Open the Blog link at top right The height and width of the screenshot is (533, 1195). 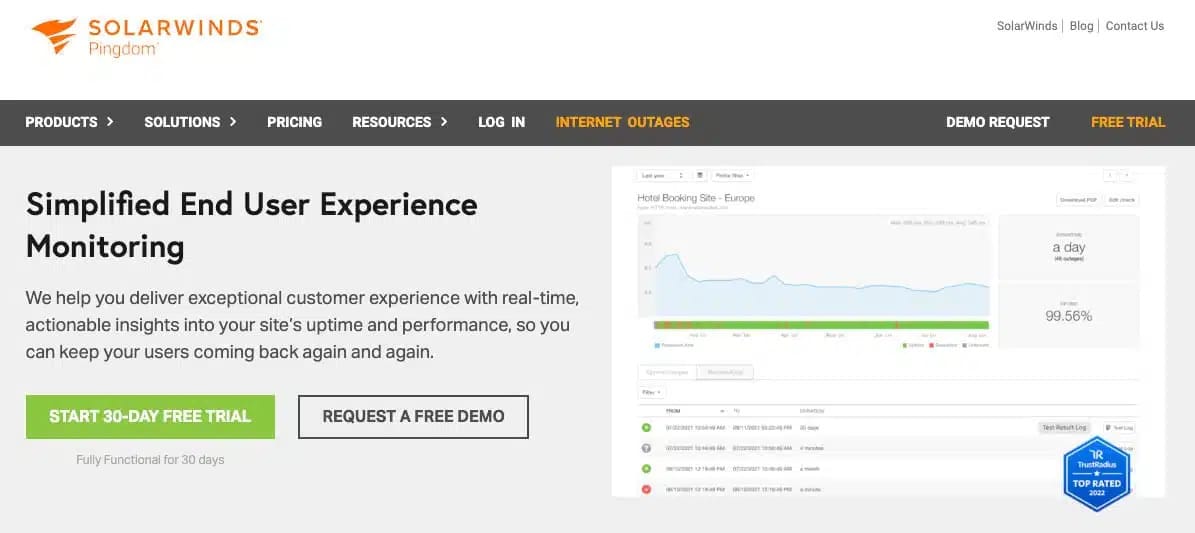1081,26
